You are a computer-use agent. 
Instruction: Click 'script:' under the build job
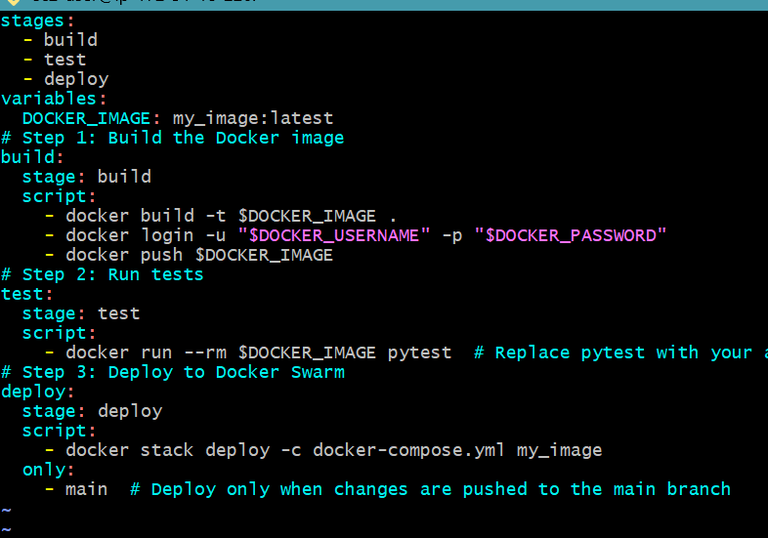click(59, 196)
